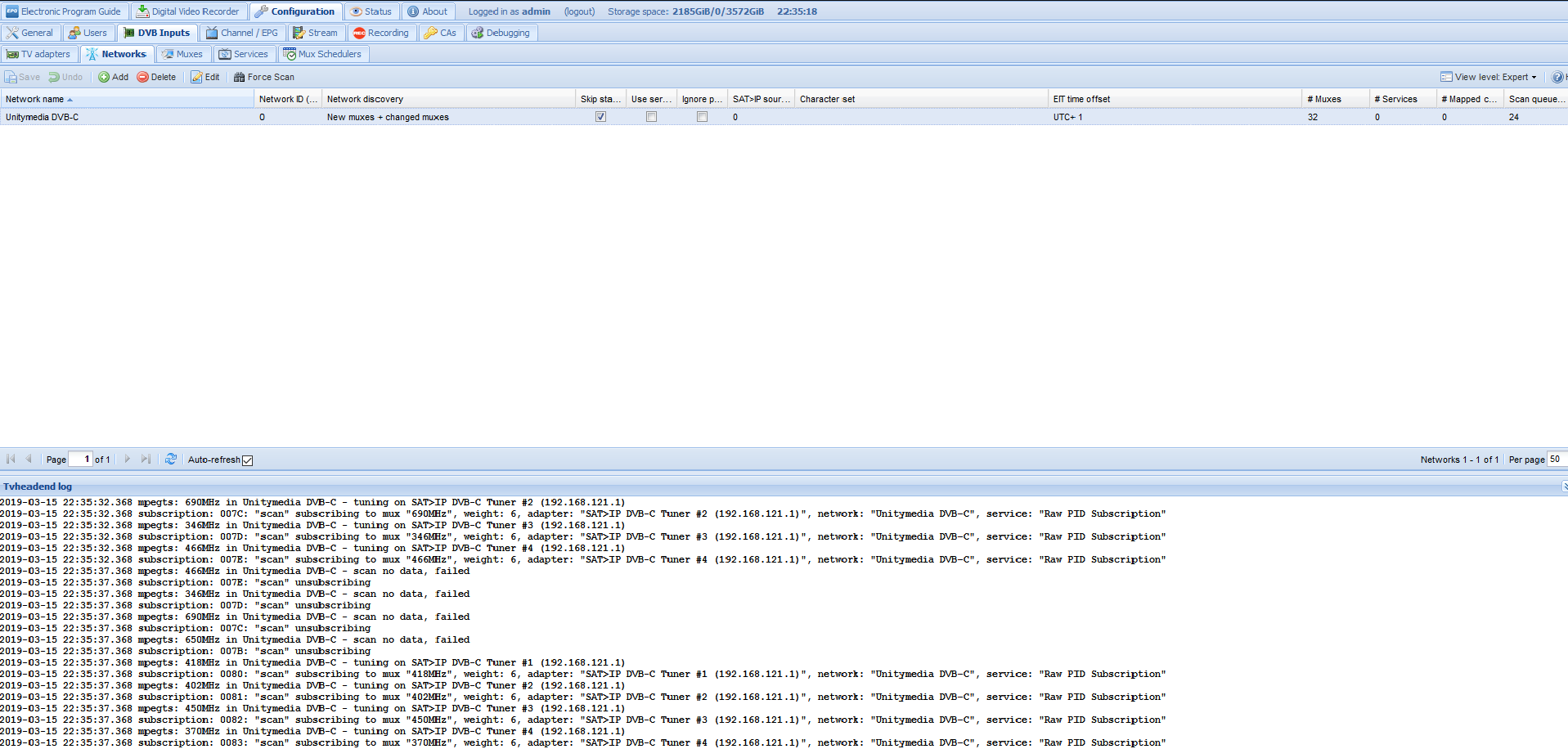The image size is (1568, 749).
Task: Switch to TV adapters sub-tab
Action: tap(39, 54)
